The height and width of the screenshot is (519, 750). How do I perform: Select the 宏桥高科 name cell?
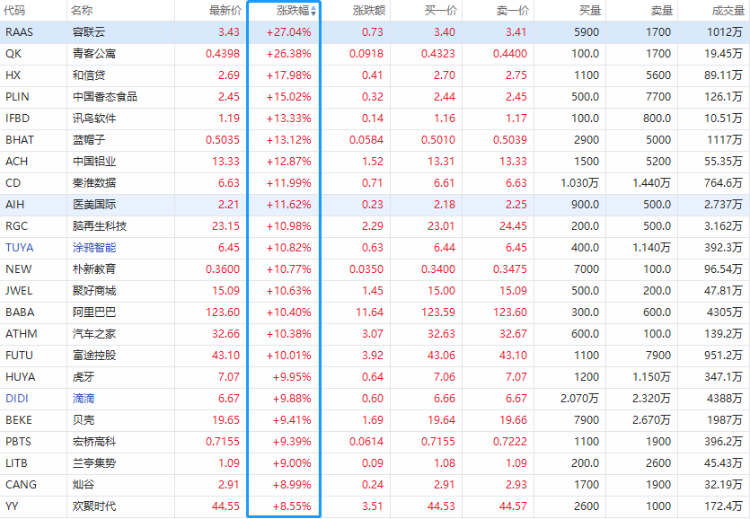pyautogui.click(x=94, y=442)
